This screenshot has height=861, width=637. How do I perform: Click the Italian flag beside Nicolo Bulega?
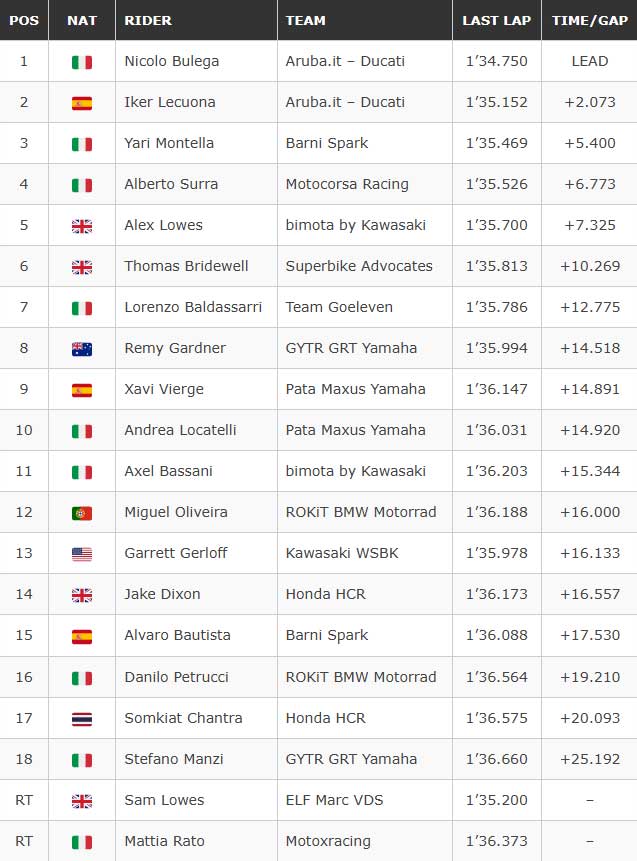click(82, 62)
